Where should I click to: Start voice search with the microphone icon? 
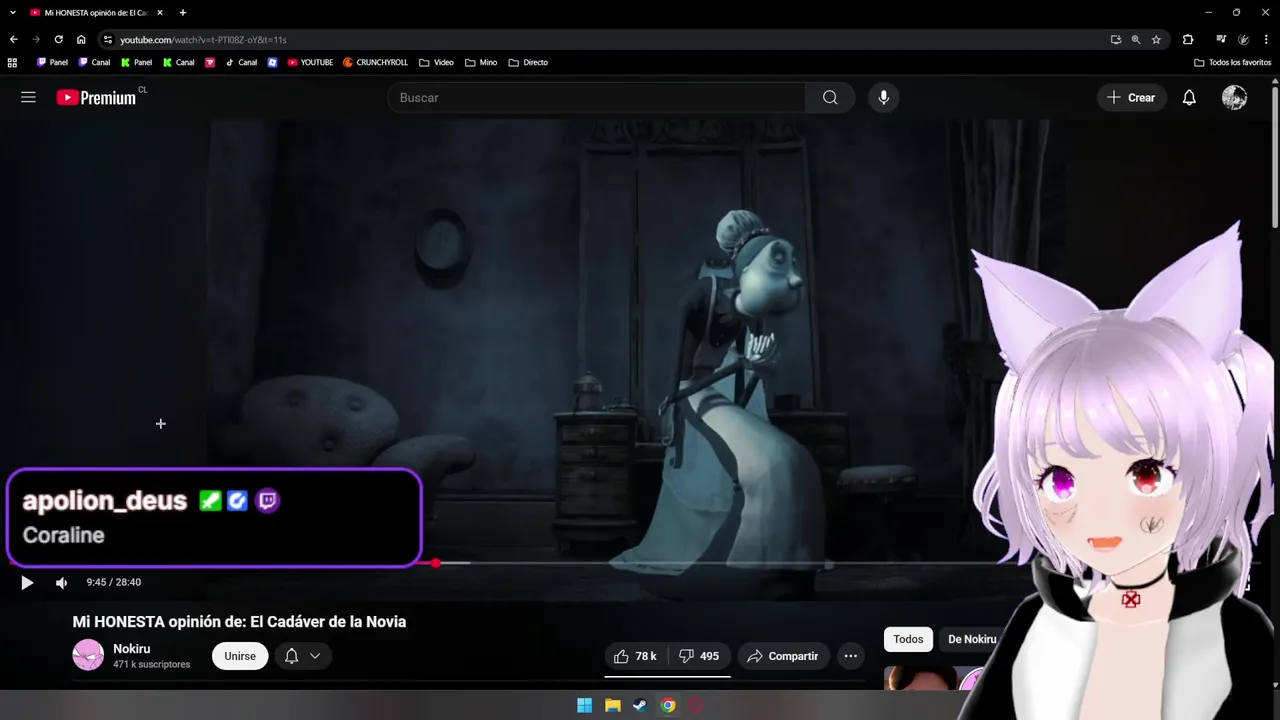pos(883,97)
